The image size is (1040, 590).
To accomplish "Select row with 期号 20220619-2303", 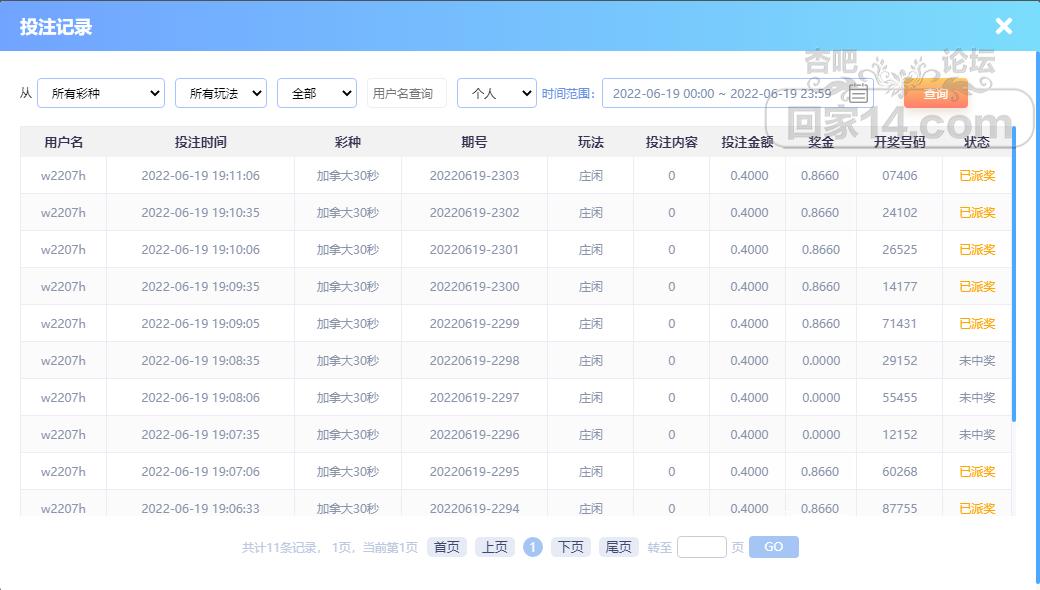I will pos(474,176).
